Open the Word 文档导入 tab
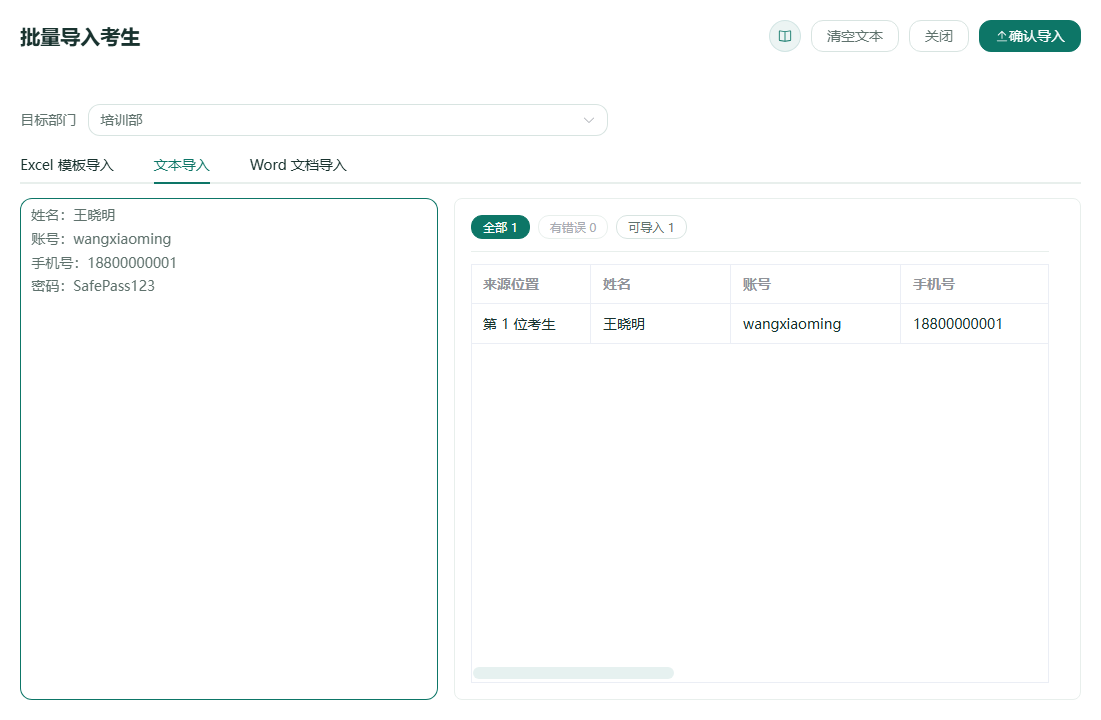The height and width of the screenshot is (720, 1101). (x=298, y=165)
